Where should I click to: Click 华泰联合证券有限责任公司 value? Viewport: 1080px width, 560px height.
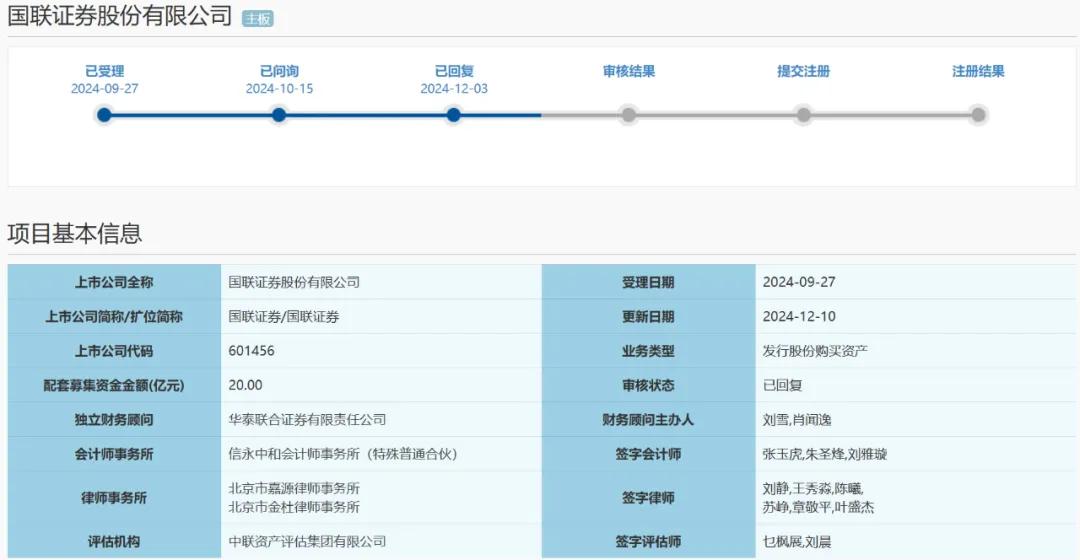(x=307, y=420)
